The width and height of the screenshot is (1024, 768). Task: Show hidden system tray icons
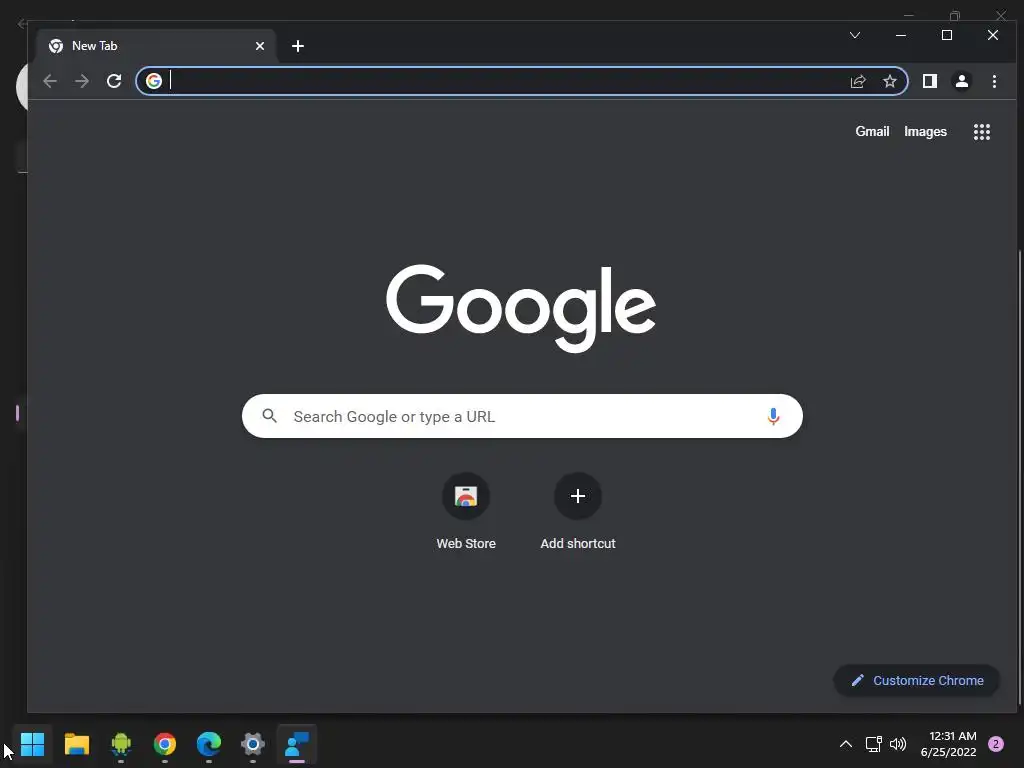pyautogui.click(x=846, y=744)
